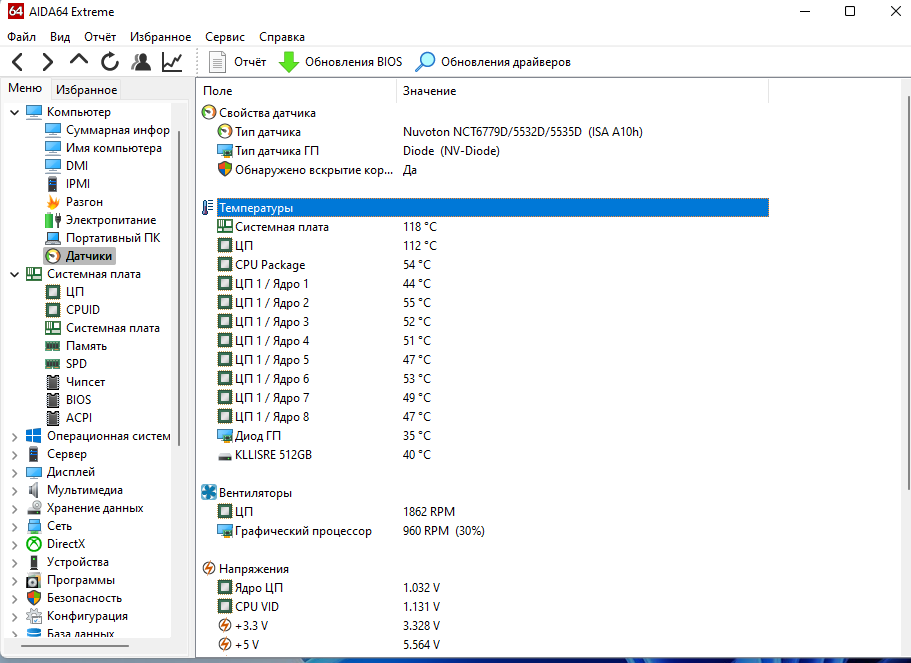911x663 pixels.
Task: Open the Файл menu
Action: 21,37
